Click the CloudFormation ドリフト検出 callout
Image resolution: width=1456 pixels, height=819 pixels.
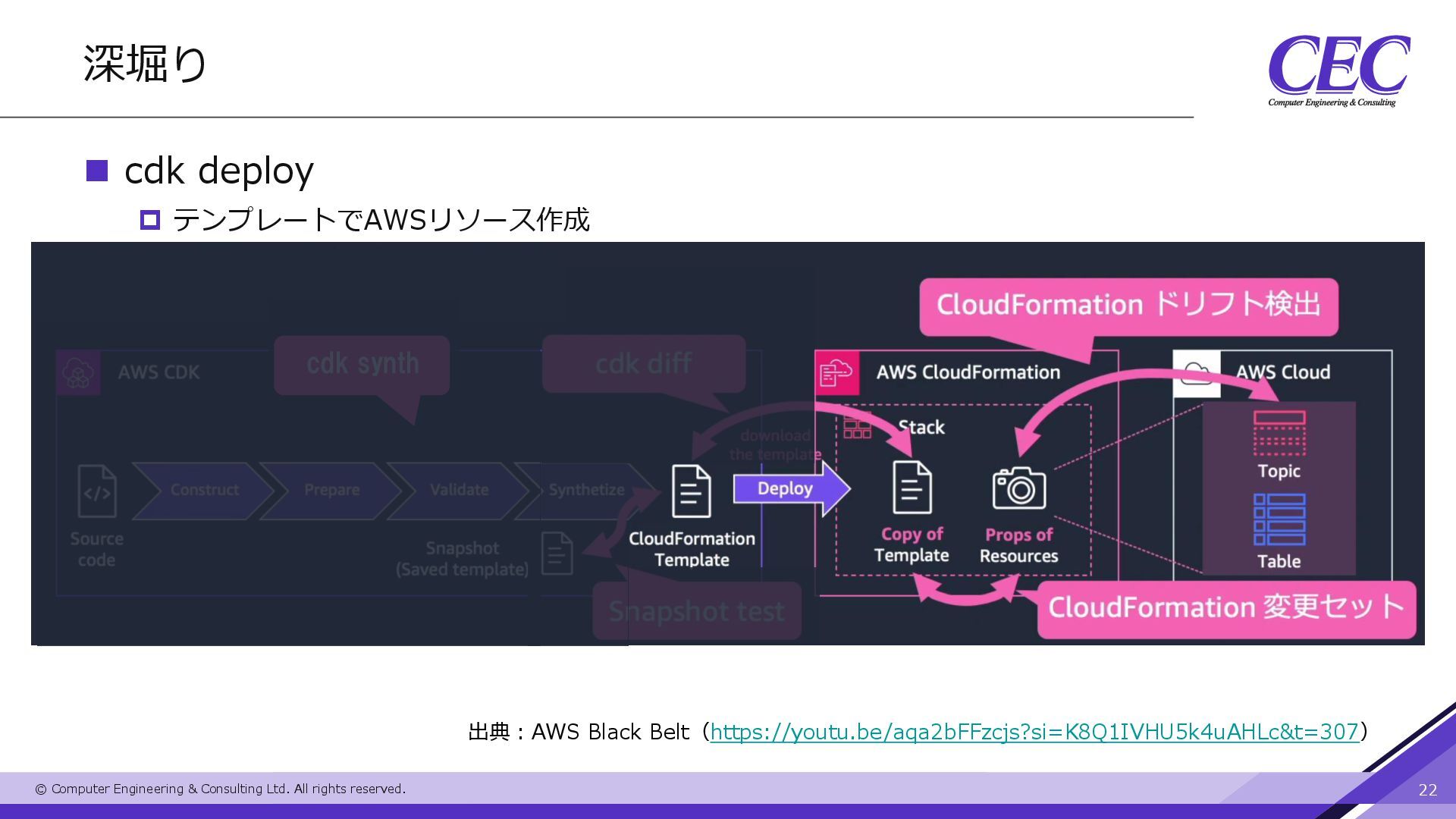pyautogui.click(x=1128, y=305)
